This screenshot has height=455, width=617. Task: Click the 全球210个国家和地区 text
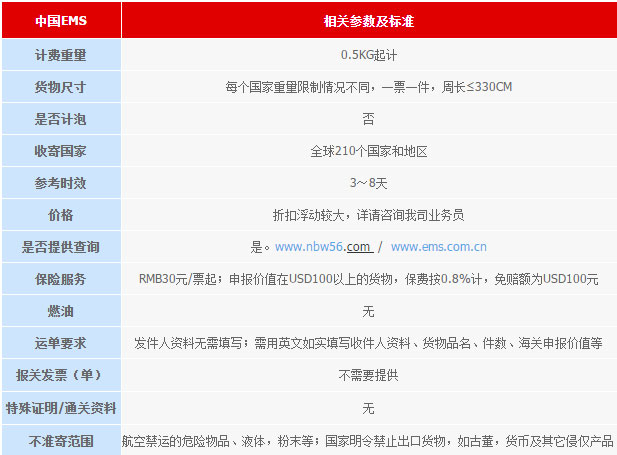(x=369, y=151)
